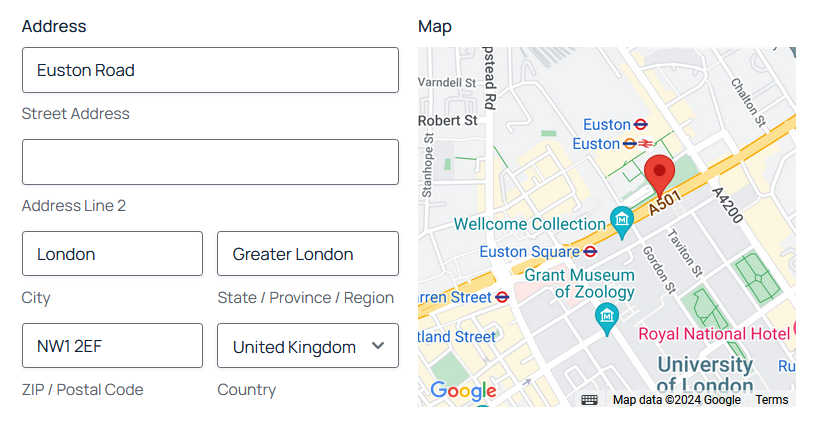Image resolution: width=818 pixels, height=432 pixels.
Task: Click the ZIP / Postal Code field
Action: point(112,346)
